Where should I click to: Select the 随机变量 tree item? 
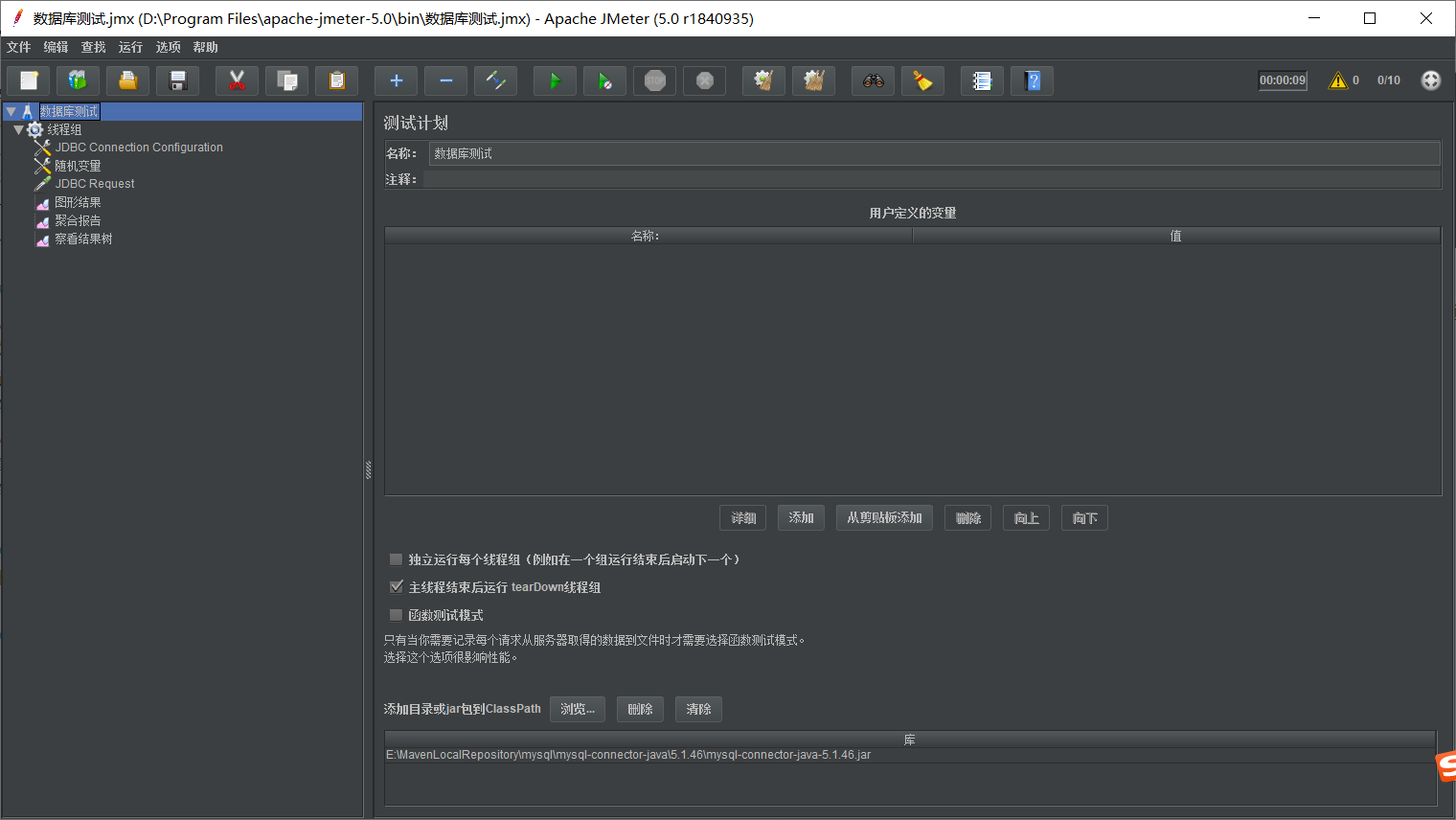tap(78, 166)
